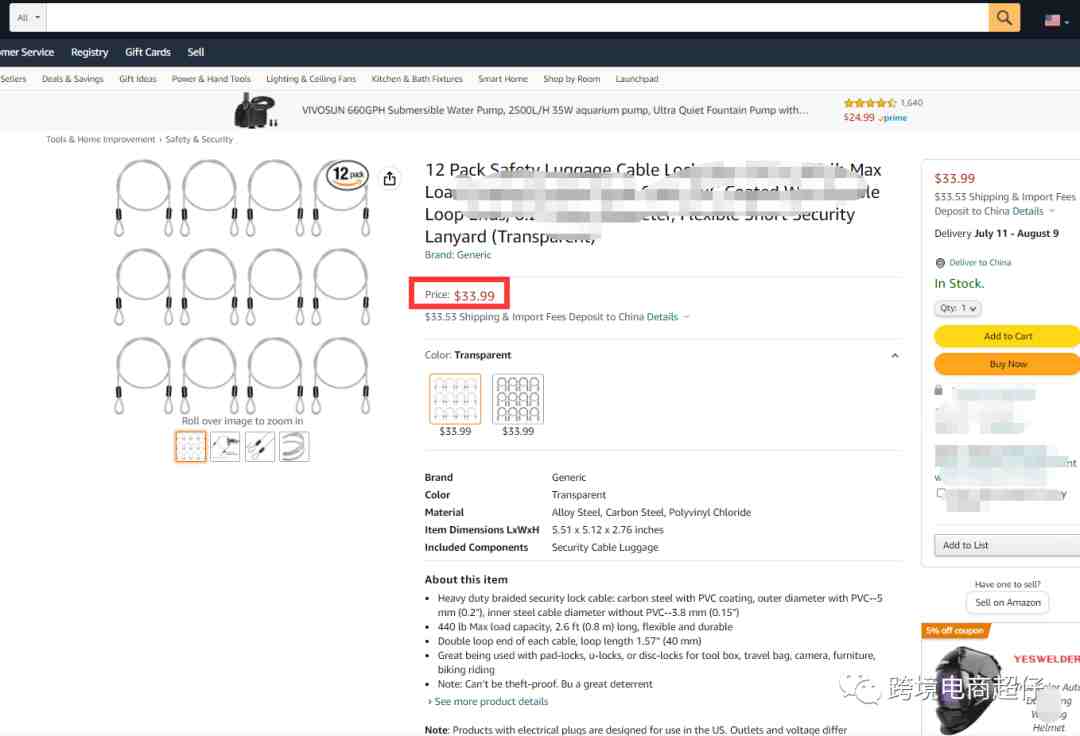The height and width of the screenshot is (736, 1080).
Task: Select the Transparent color swatch
Action: [x=455, y=399]
